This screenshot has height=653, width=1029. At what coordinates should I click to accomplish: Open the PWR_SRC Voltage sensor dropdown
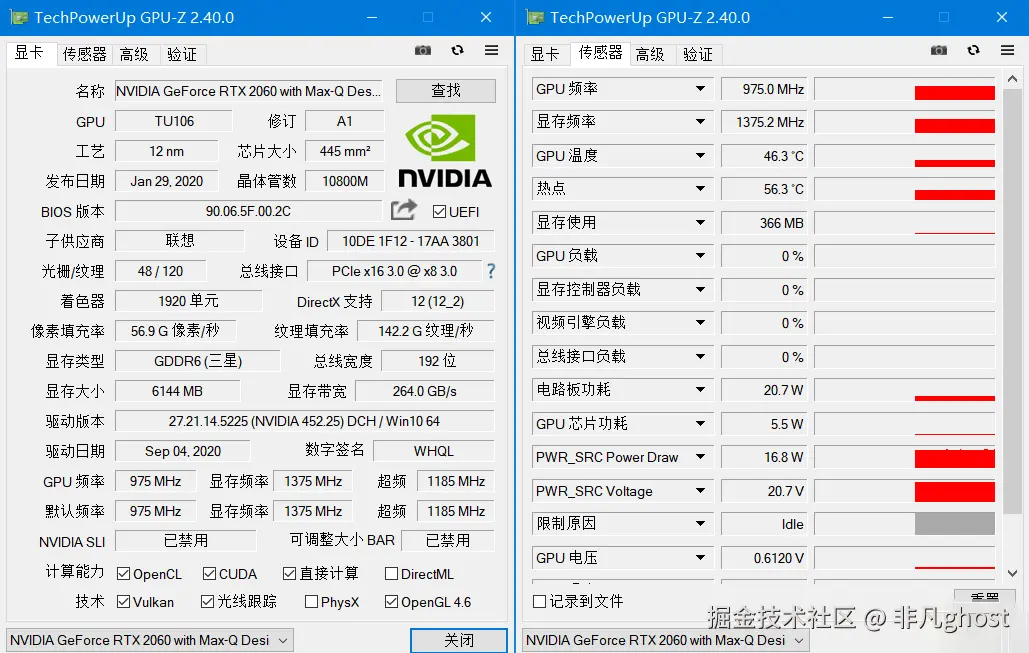pos(700,491)
